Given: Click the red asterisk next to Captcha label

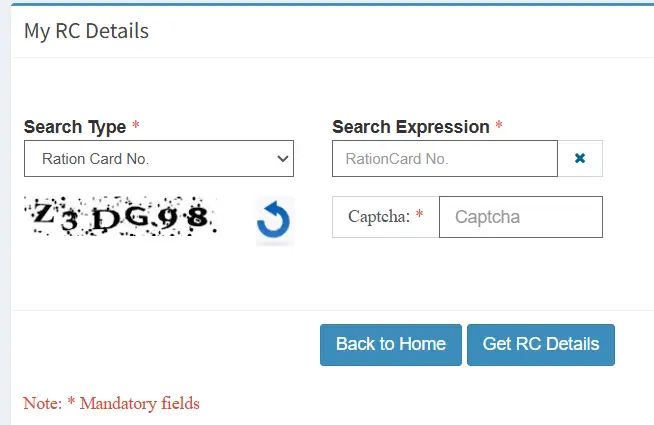Looking at the screenshot, I should tap(420, 217).
